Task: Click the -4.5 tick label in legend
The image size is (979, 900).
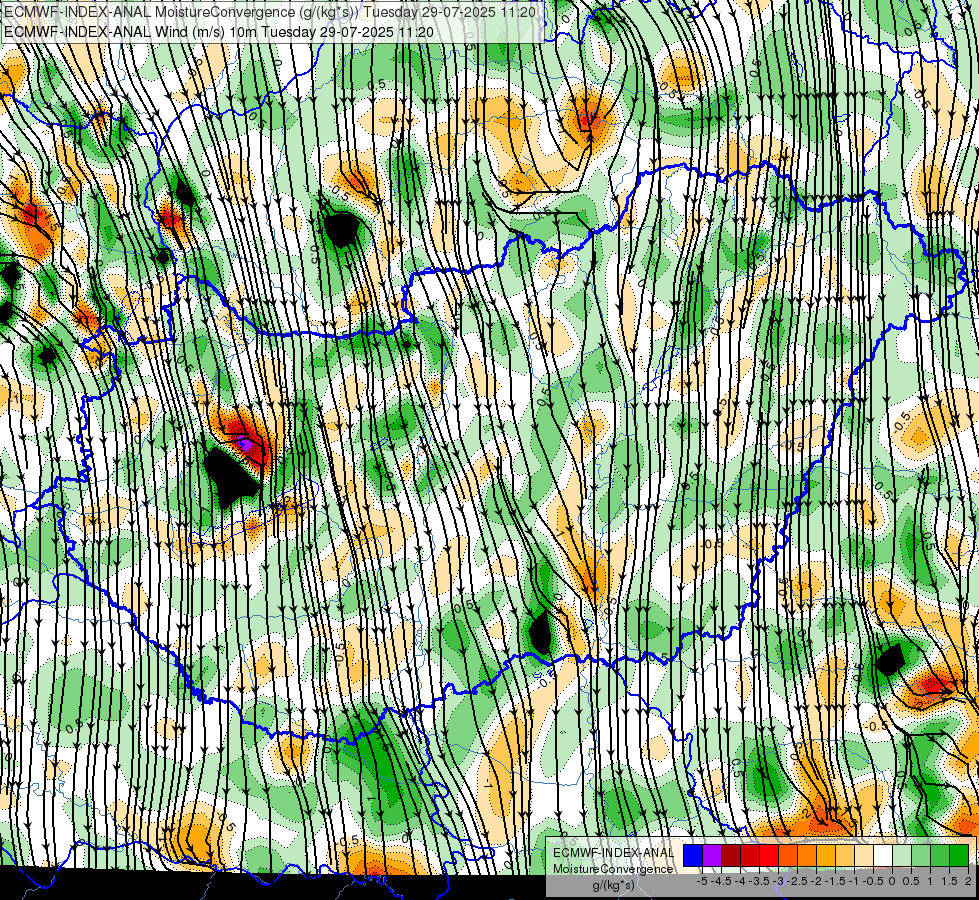Action: point(721,881)
